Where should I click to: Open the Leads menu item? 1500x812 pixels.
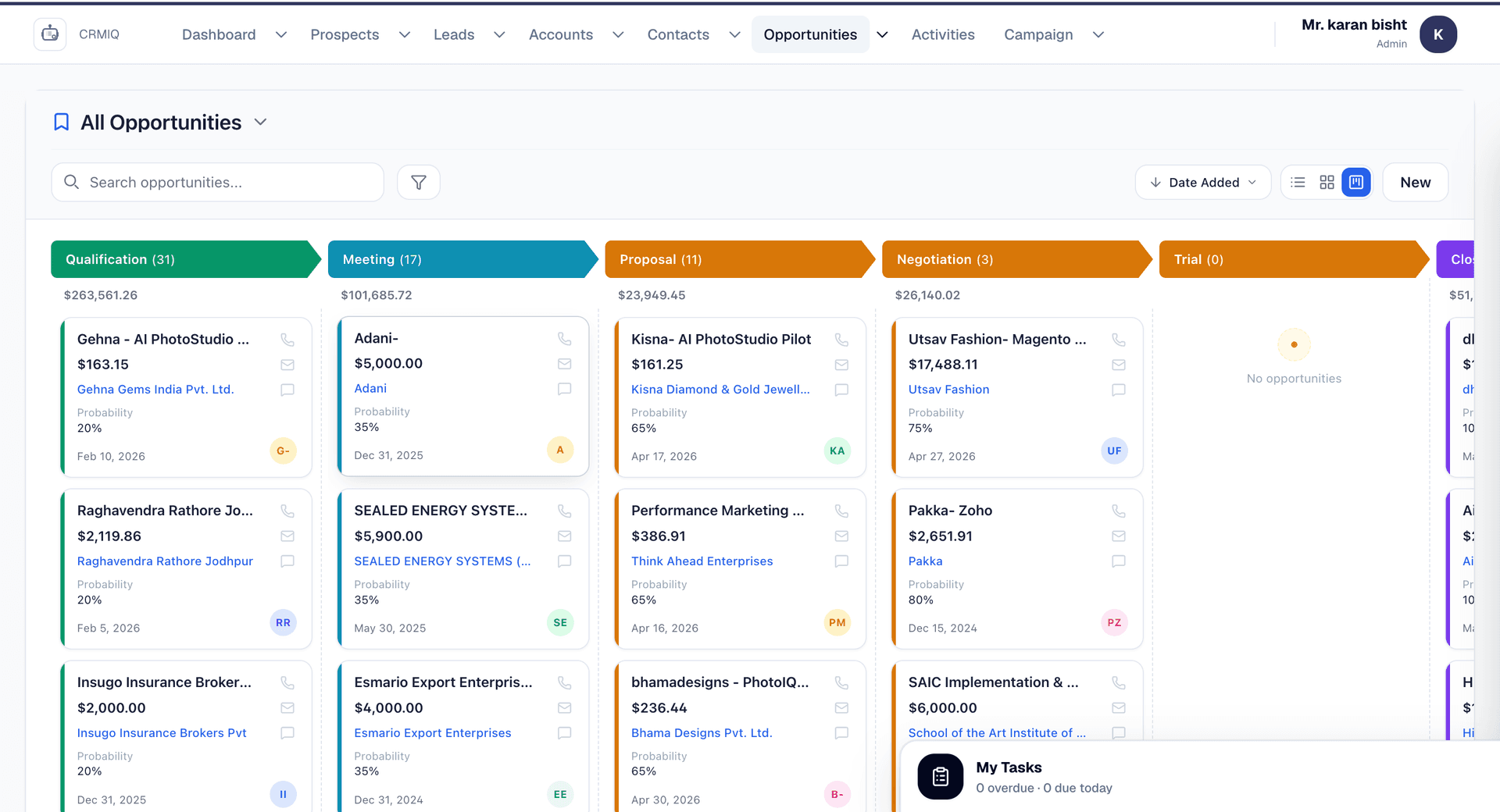pos(454,34)
